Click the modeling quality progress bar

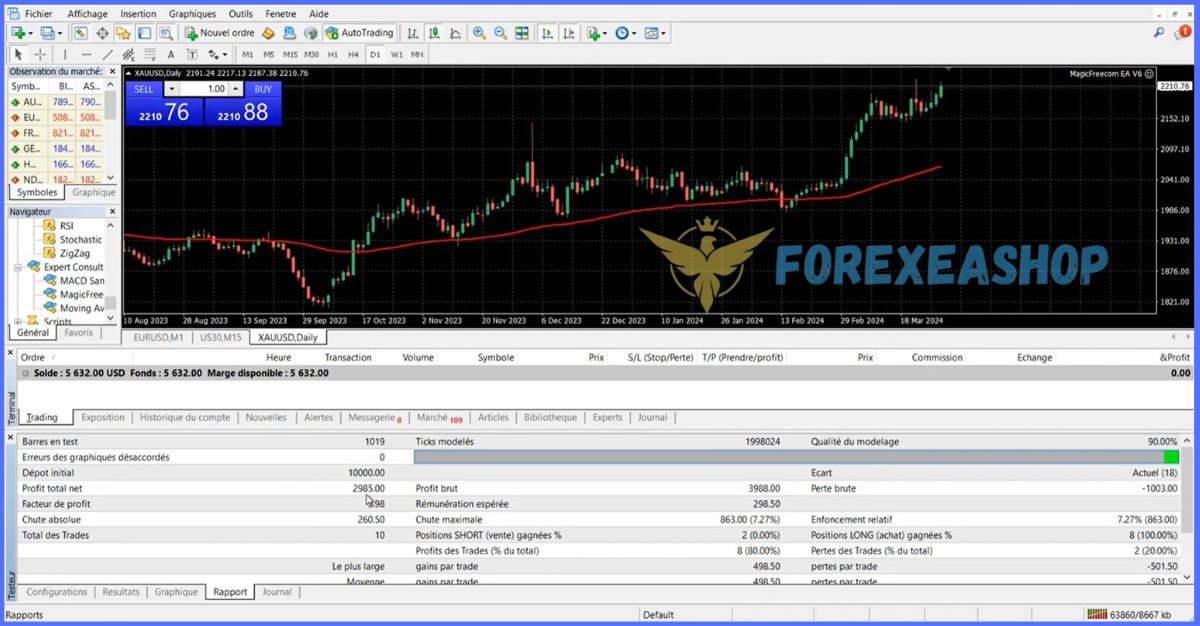pos(796,457)
